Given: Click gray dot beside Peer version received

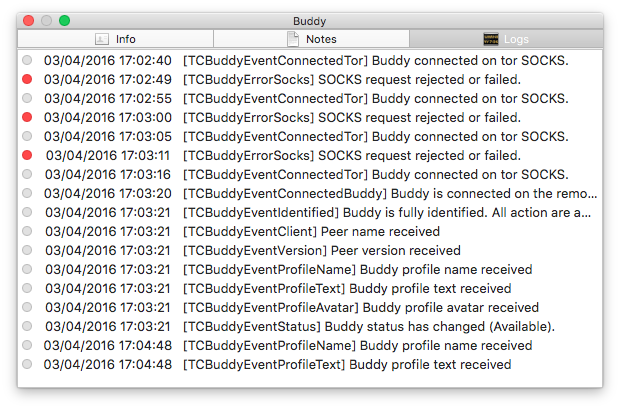Looking at the screenshot, I should 27,250.
